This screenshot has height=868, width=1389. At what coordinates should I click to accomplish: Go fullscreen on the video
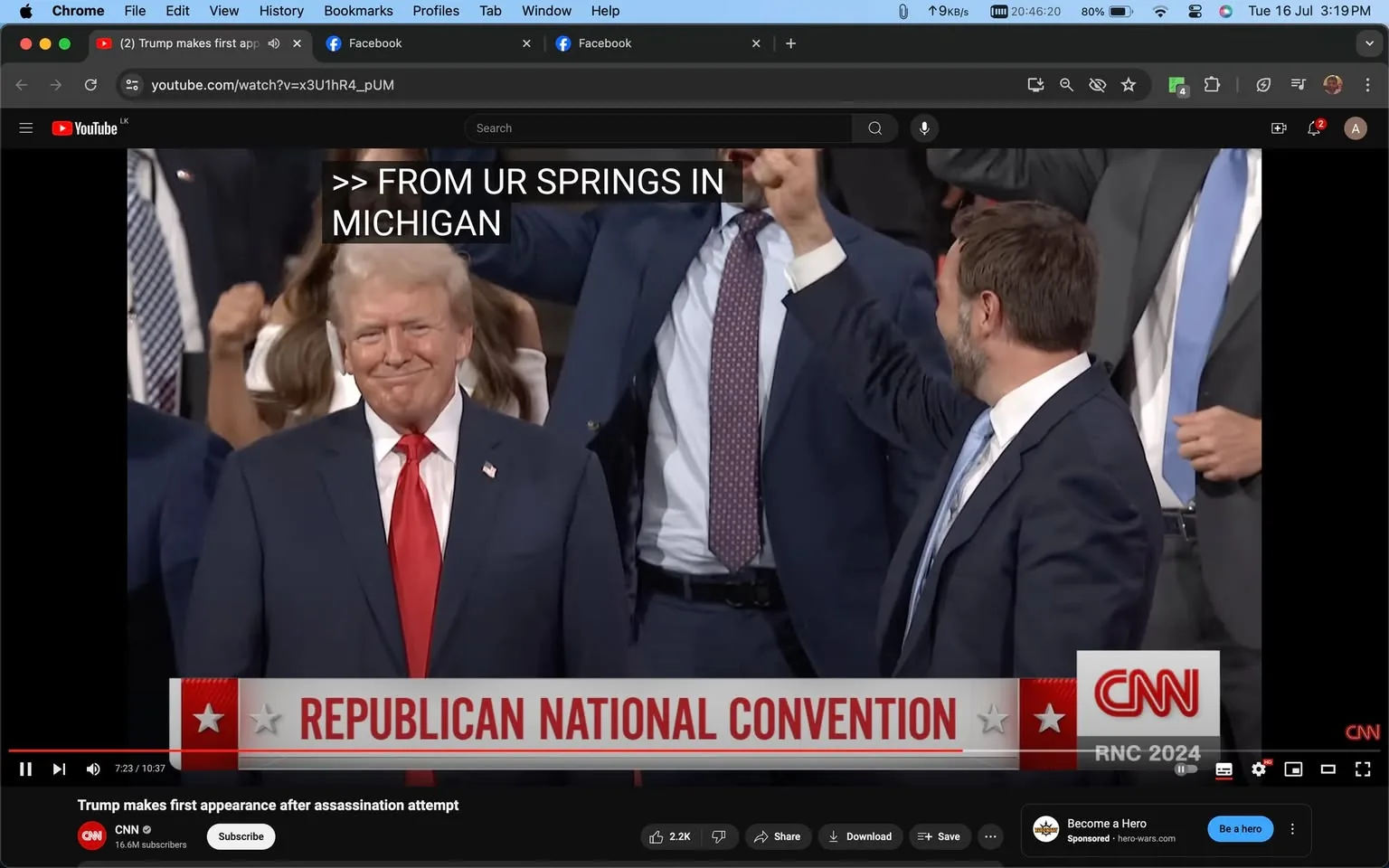(x=1362, y=769)
